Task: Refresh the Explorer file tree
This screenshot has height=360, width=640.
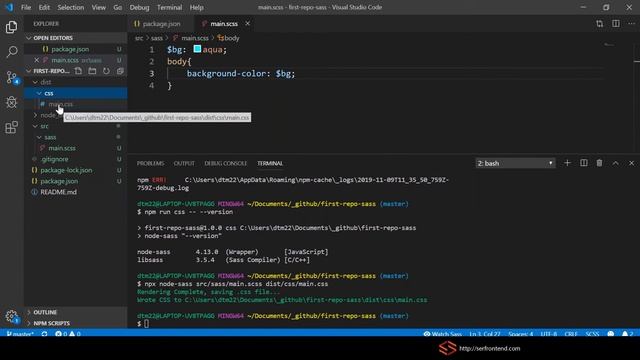Action: click(x=106, y=71)
